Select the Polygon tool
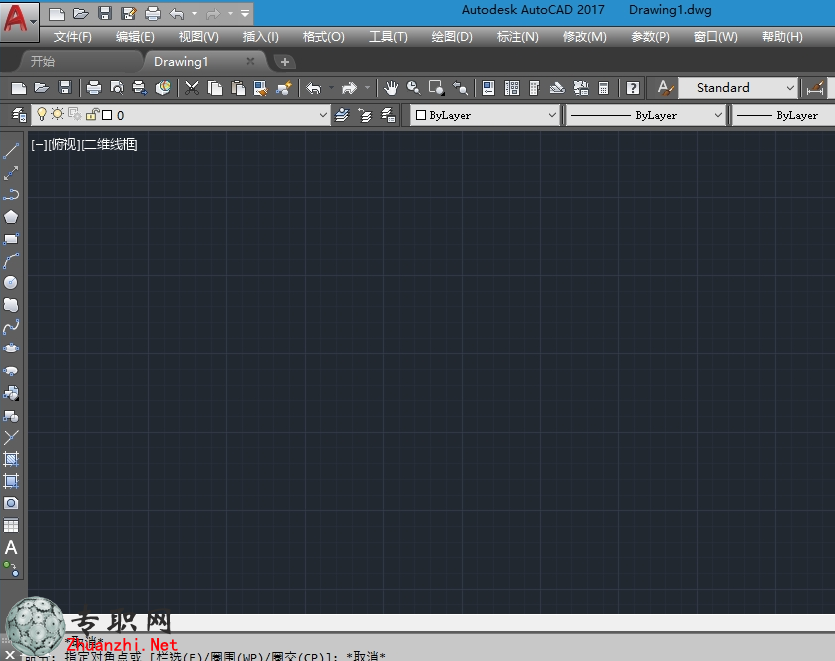Image resolution: width=835 pixels, height=661 pixels. (x=11, y=217)
